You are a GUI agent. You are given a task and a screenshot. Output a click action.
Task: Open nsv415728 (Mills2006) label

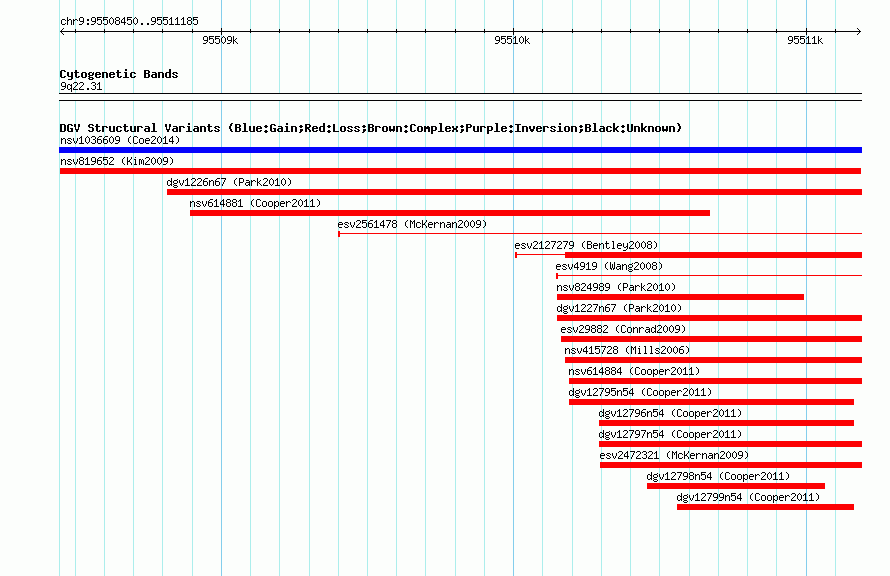point(627,350)
